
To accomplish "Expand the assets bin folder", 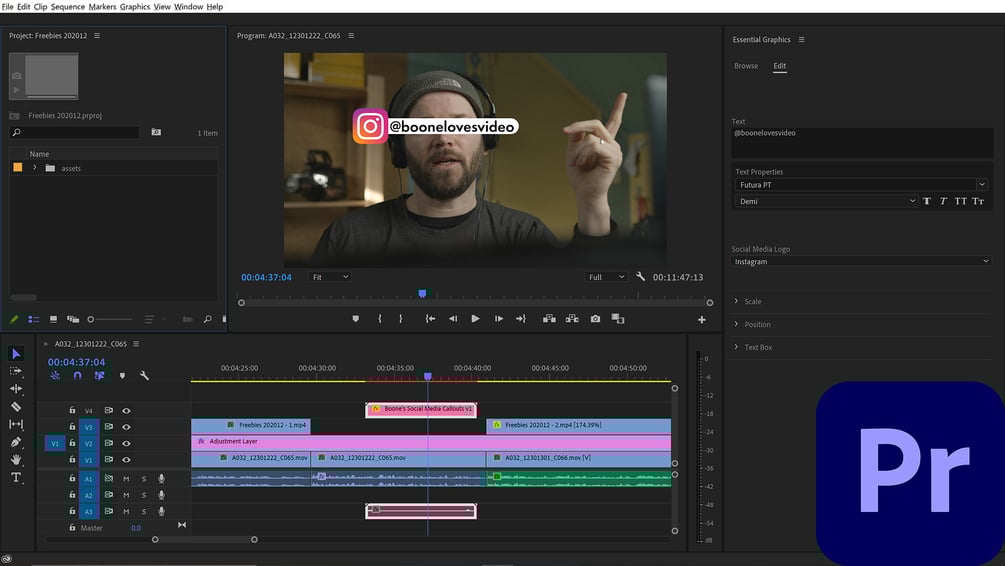I will point(35,168).
